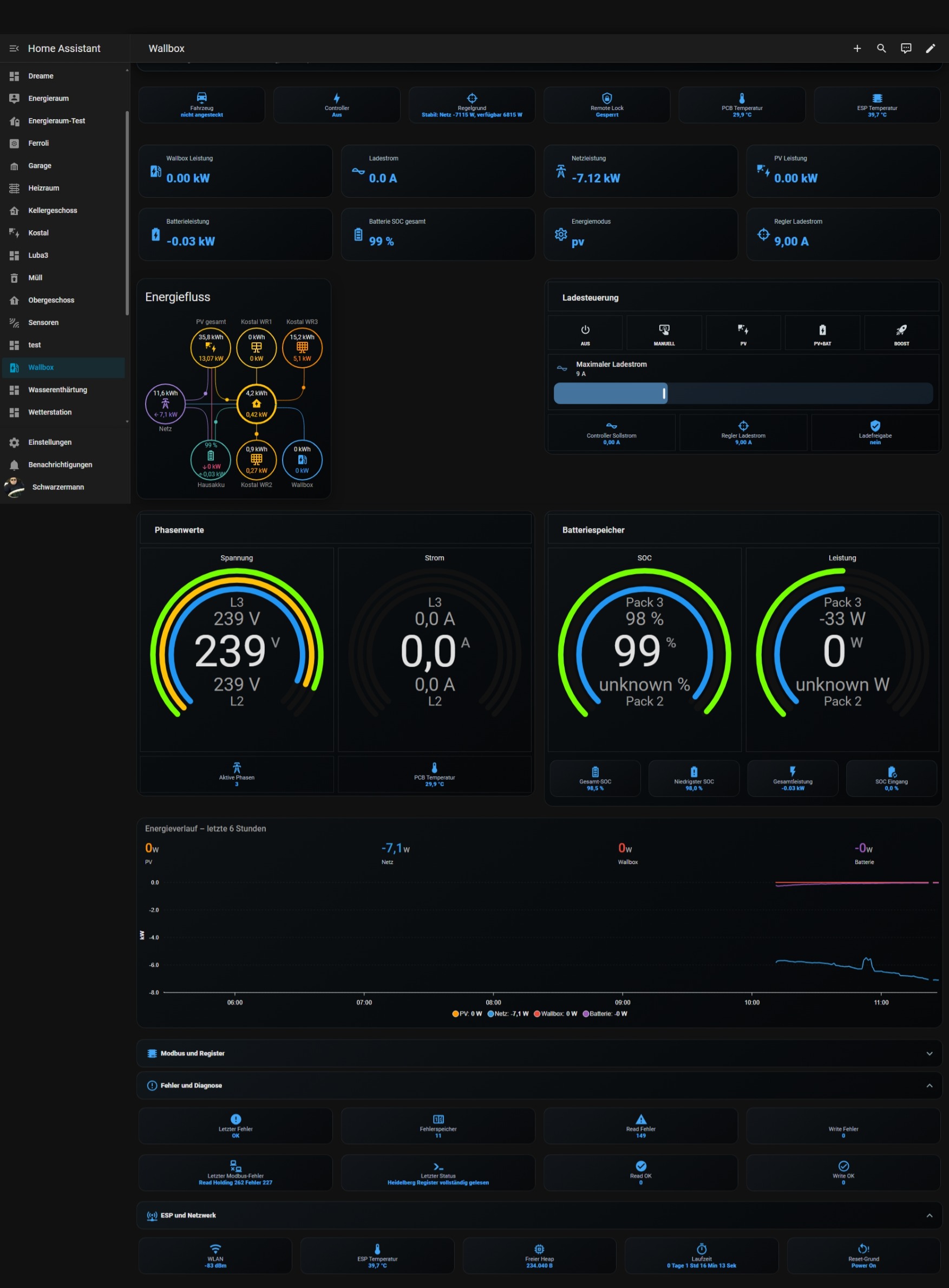Screen dimensions: 949x1288
Task: Select the AUS power charging mode
Action: [x=585, y=333]
